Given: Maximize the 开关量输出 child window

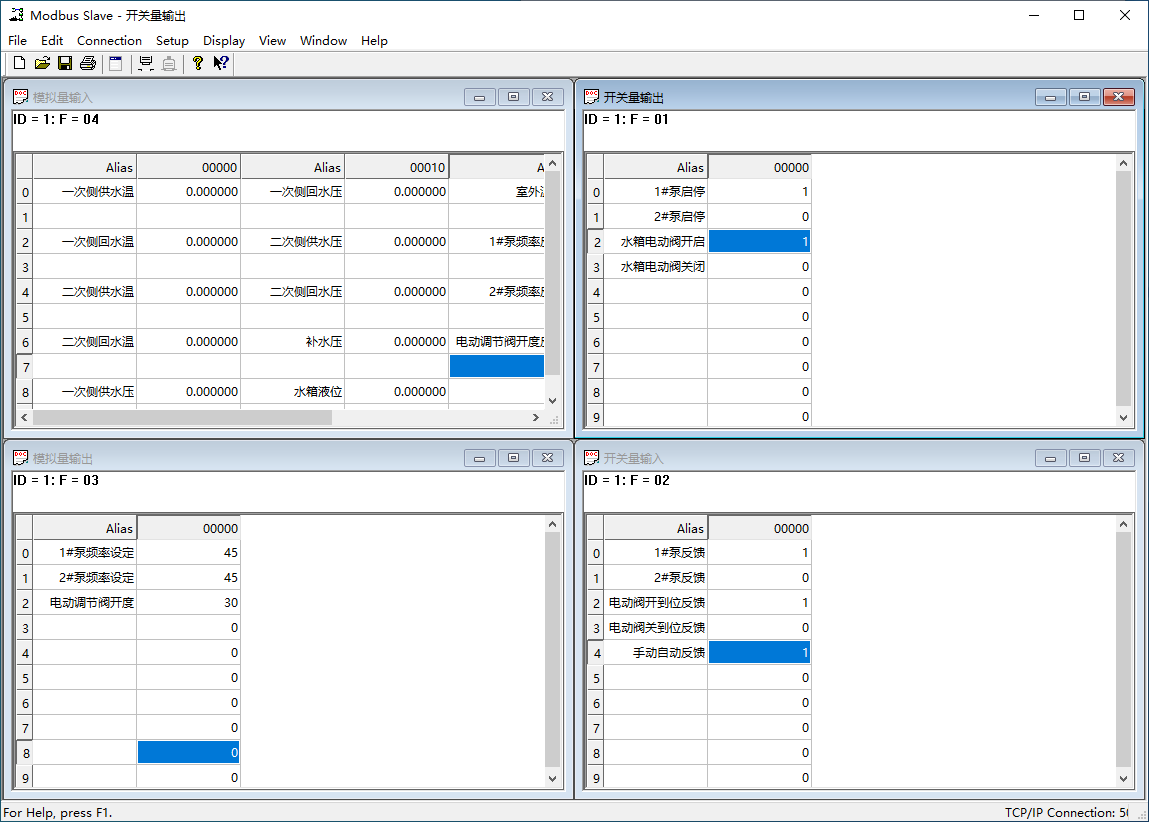Looking at the screenshot, I should 1085,97.
